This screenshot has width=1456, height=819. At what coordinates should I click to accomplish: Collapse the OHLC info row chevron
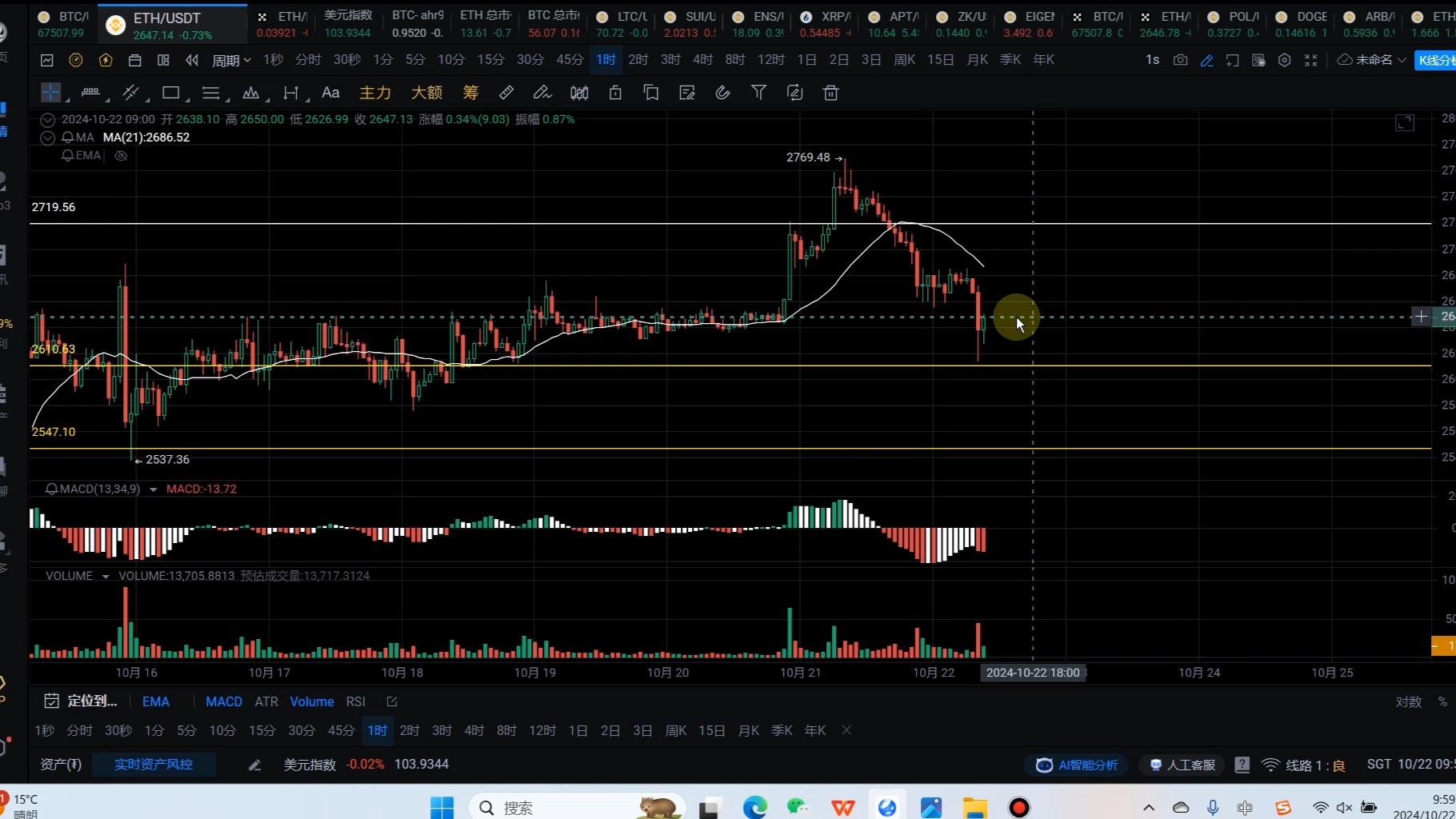(48, 120)
